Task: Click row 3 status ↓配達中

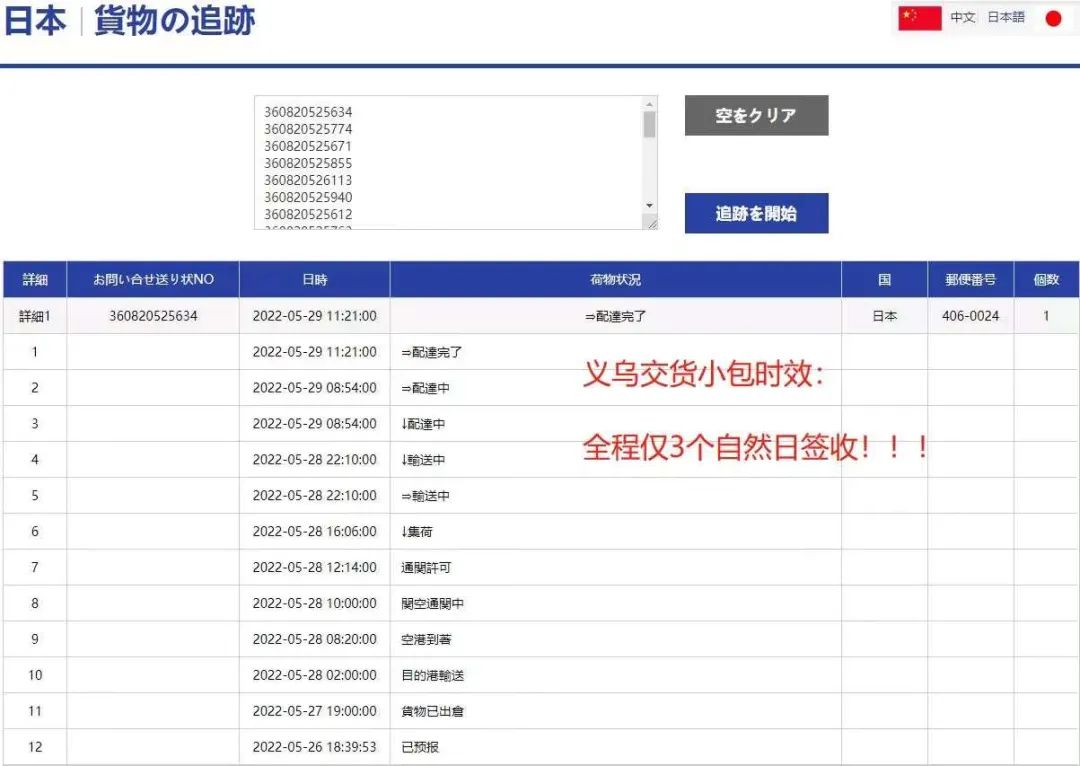Action: pyautogui.click(x=423, y=424)
